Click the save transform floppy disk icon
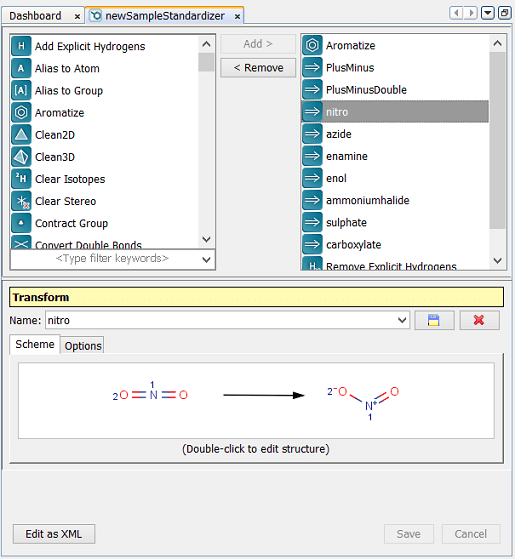 point(434,320)
